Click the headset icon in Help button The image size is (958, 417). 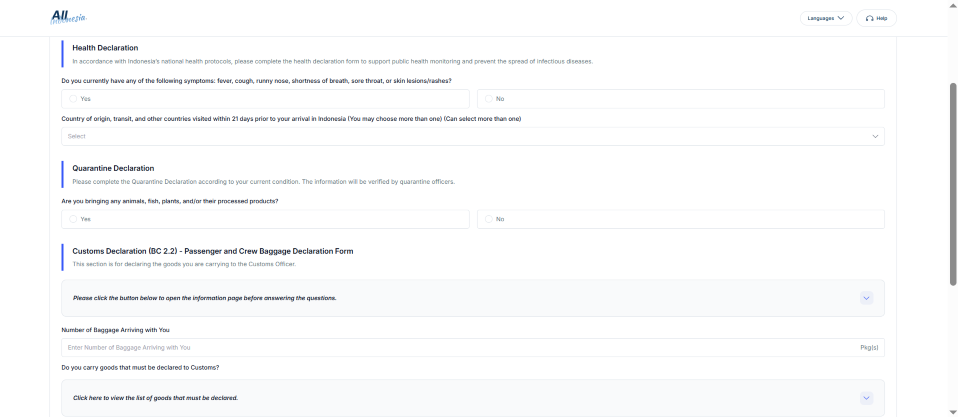870,18
